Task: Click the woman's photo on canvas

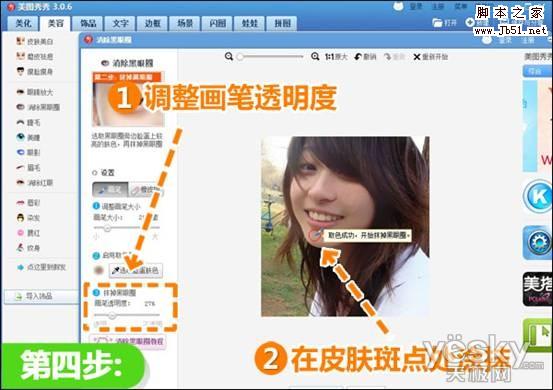Action: [x=345, y=226]
